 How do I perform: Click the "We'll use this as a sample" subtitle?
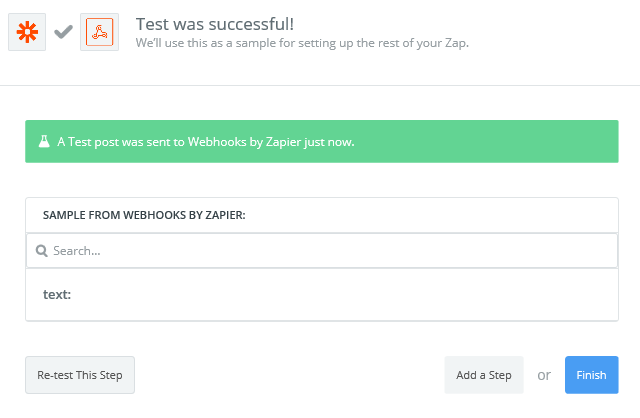pyautogui.click(x=302, y=43)
